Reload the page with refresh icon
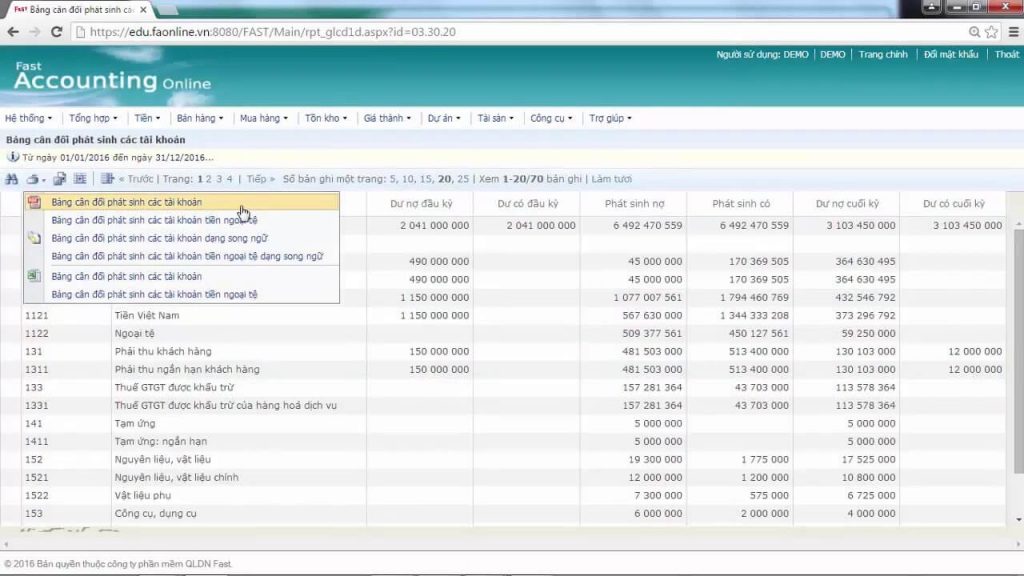 56,31
